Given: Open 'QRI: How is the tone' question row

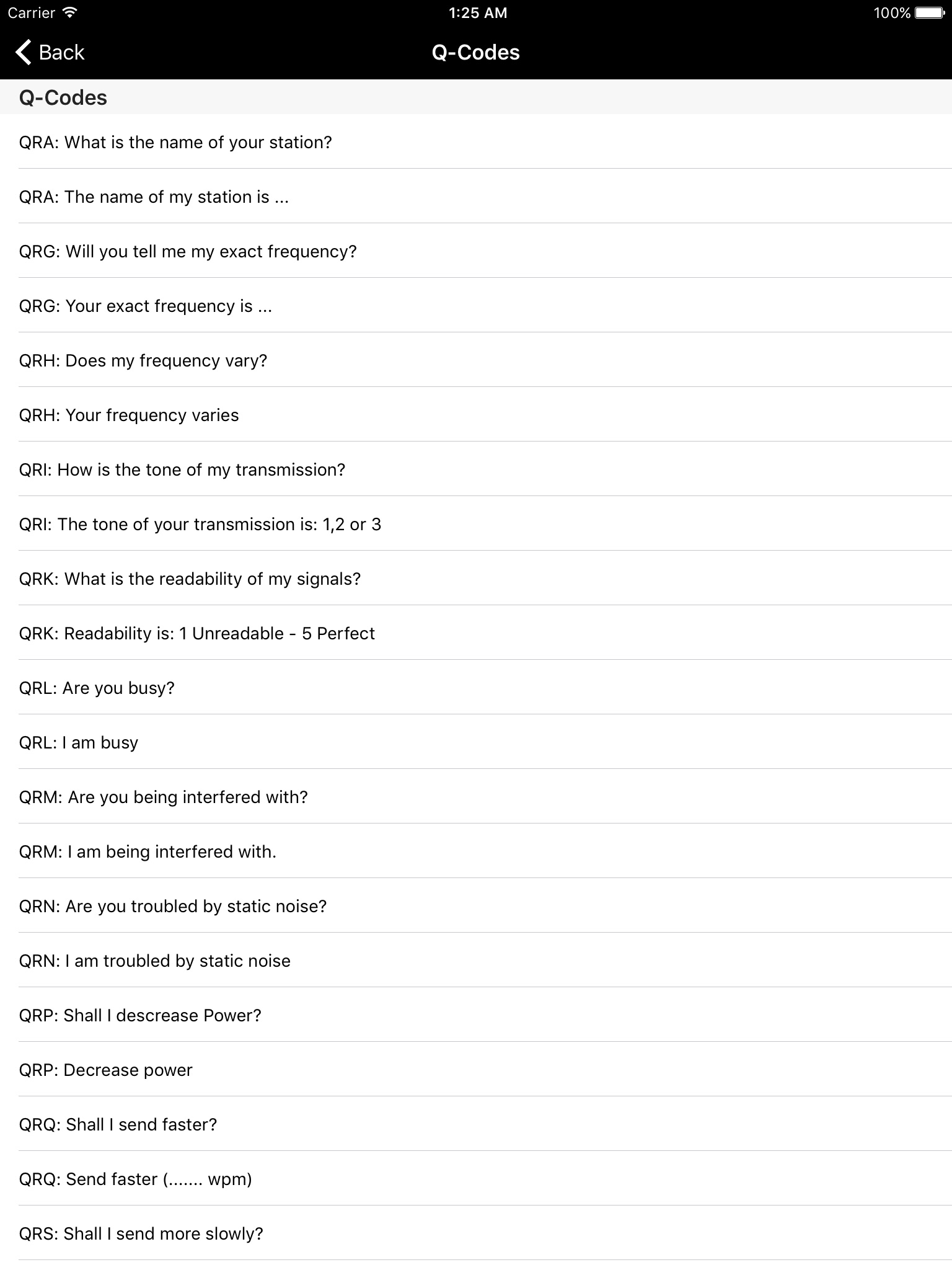Looking at the screenshot, I should tap(182, 470).
